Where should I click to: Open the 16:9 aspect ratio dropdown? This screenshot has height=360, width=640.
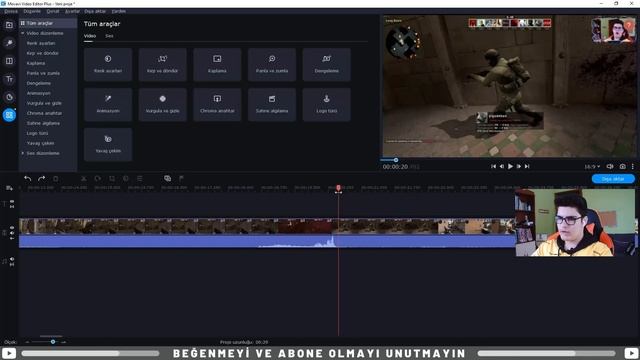[x=592, y=167]
